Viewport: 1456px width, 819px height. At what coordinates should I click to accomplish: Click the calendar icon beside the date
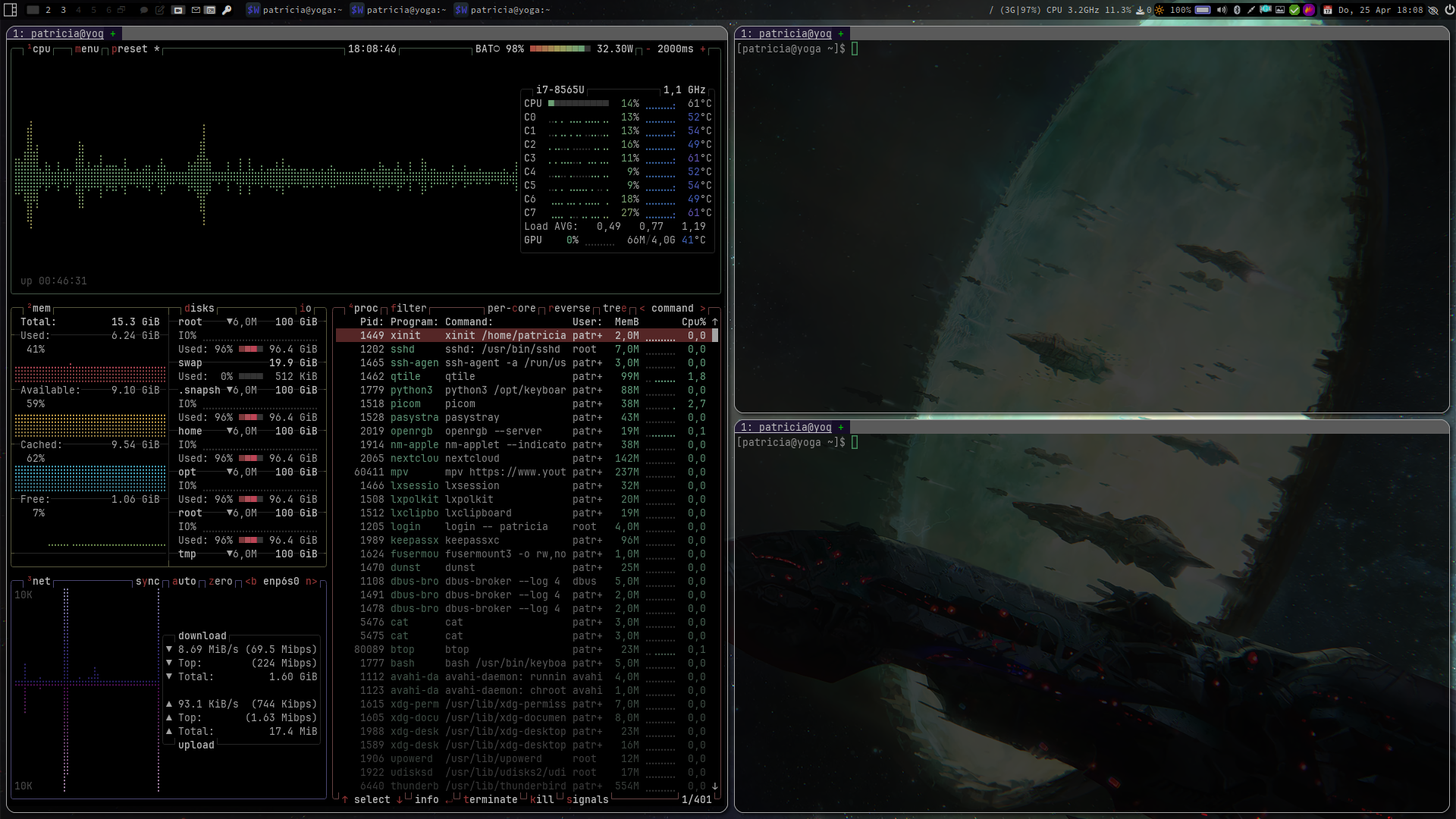[1328, 10]
